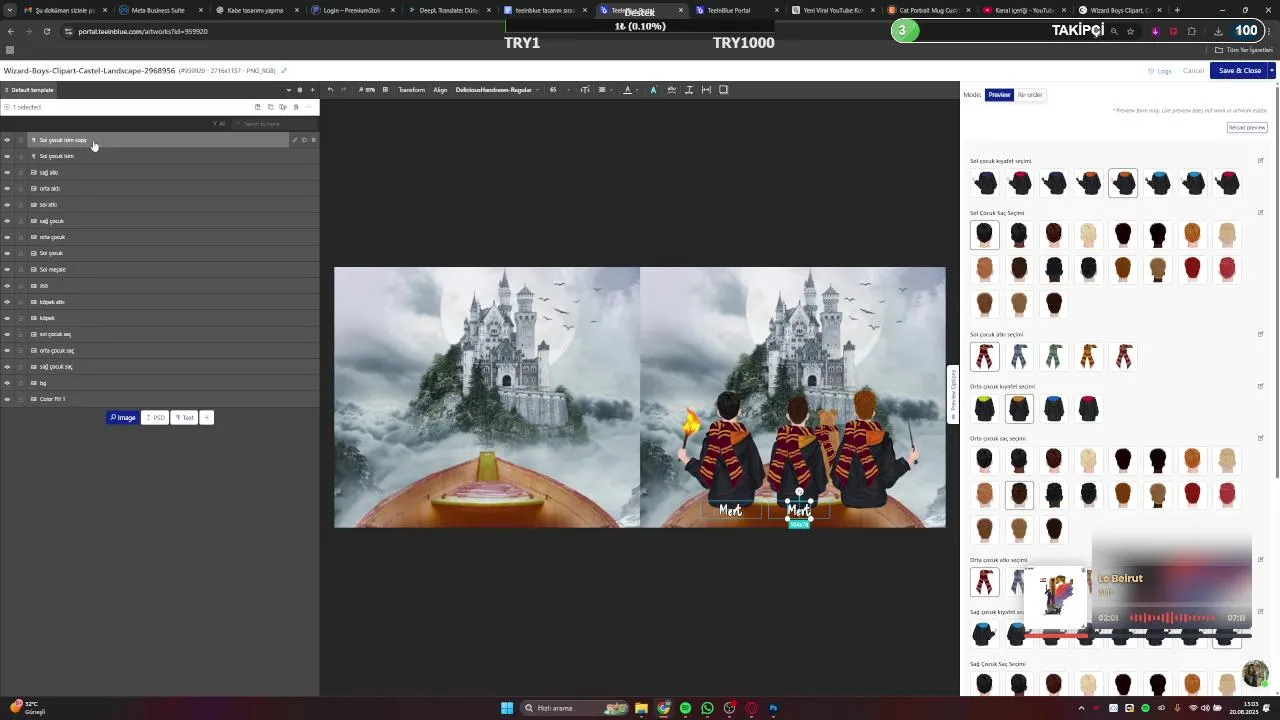Click the highlighted text effects A icon
This screenshot has height=720, width=1280.
653,90
